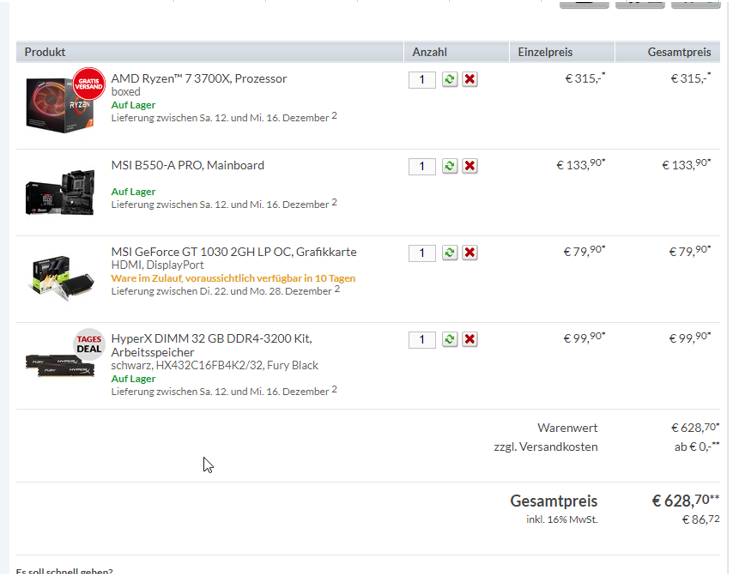Remove MSI GeForce GT 1030 from cart

470,253
